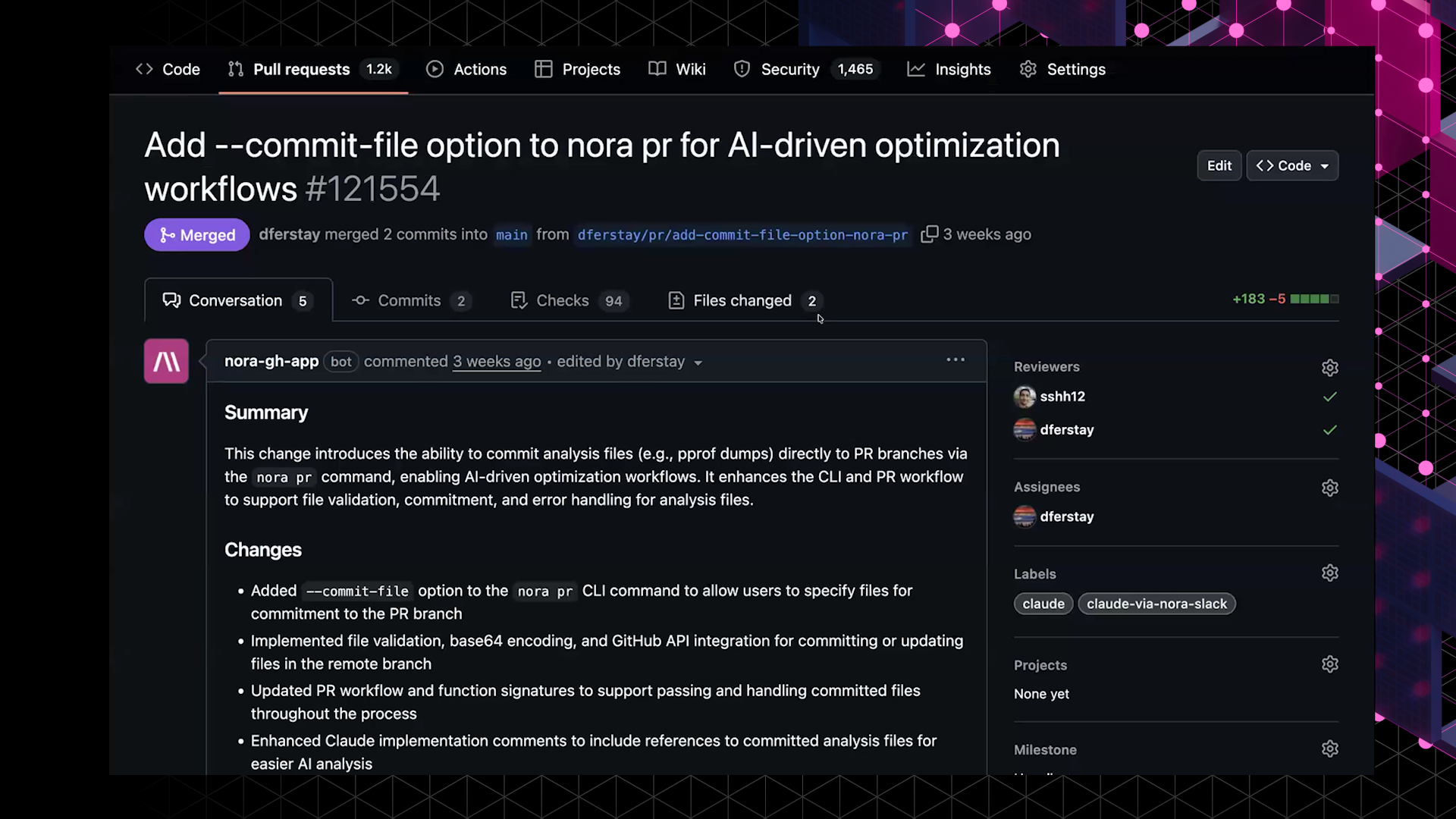Copy the head branch name icon
Image resolution: width=1456 pixels, height=819 pixels.
point(929,234)
